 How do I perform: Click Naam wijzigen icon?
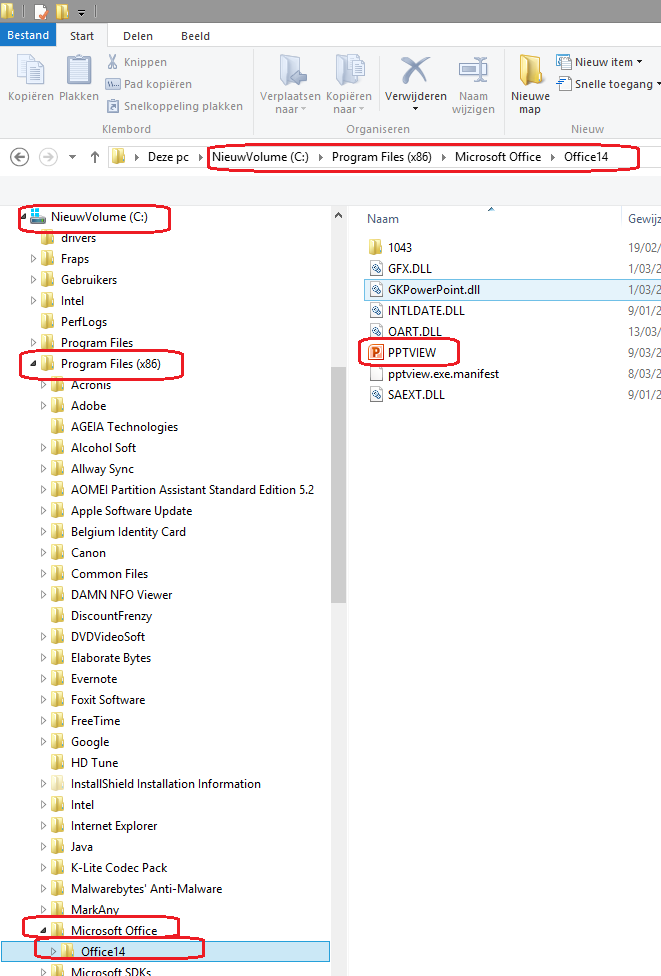[x=473, y=70]
